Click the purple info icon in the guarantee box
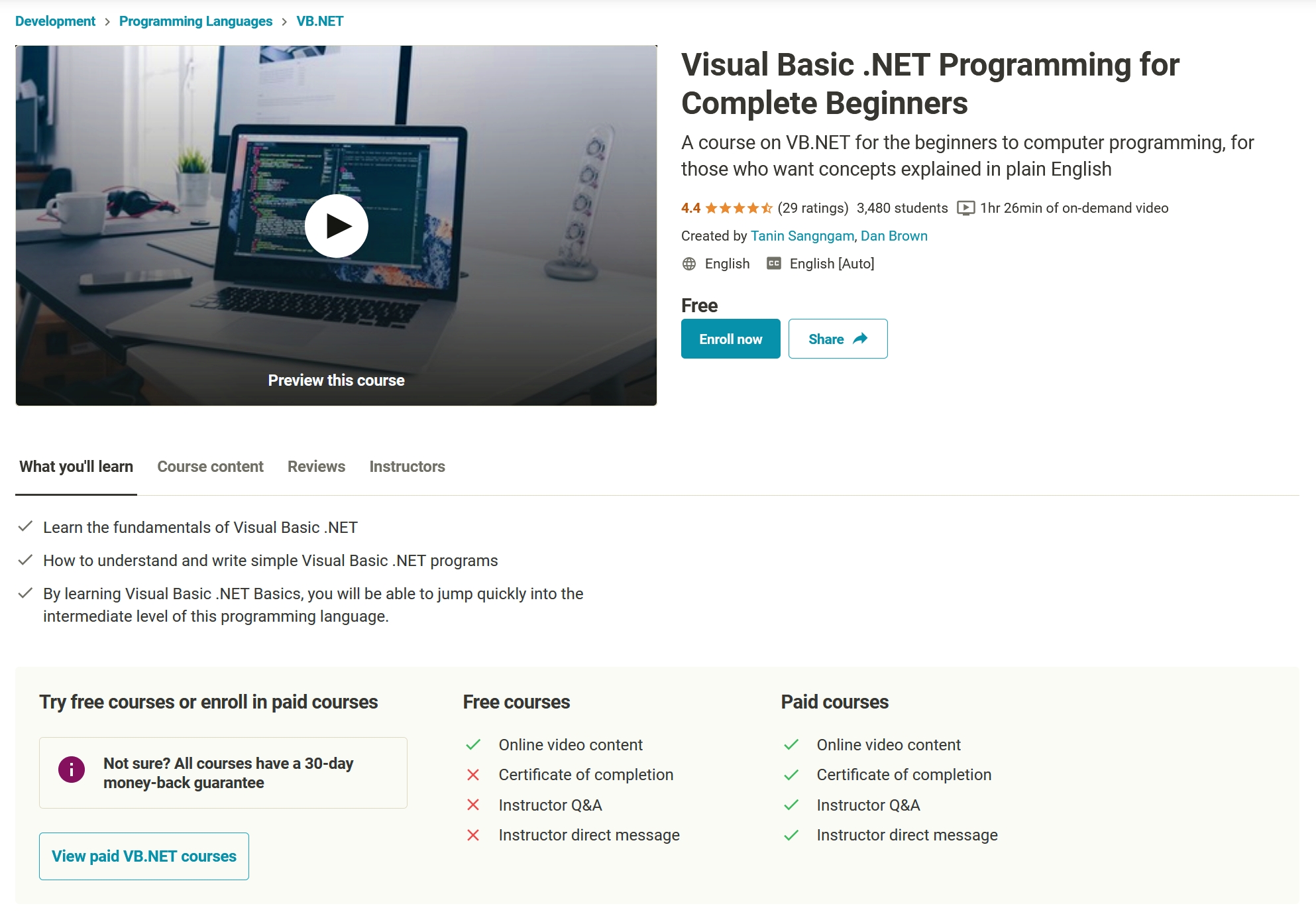 [72, 770]
